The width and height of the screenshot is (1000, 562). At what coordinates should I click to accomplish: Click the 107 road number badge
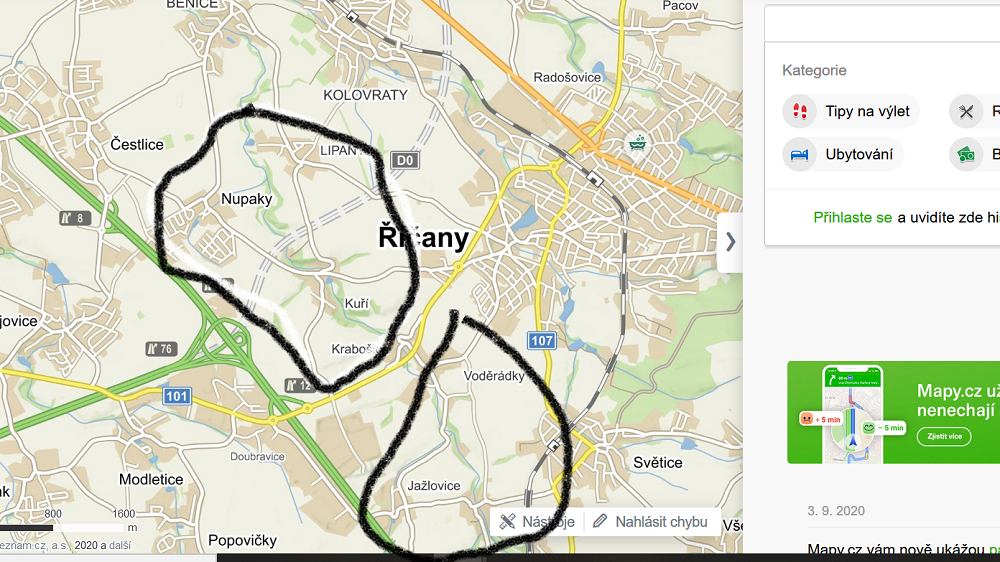541,341
